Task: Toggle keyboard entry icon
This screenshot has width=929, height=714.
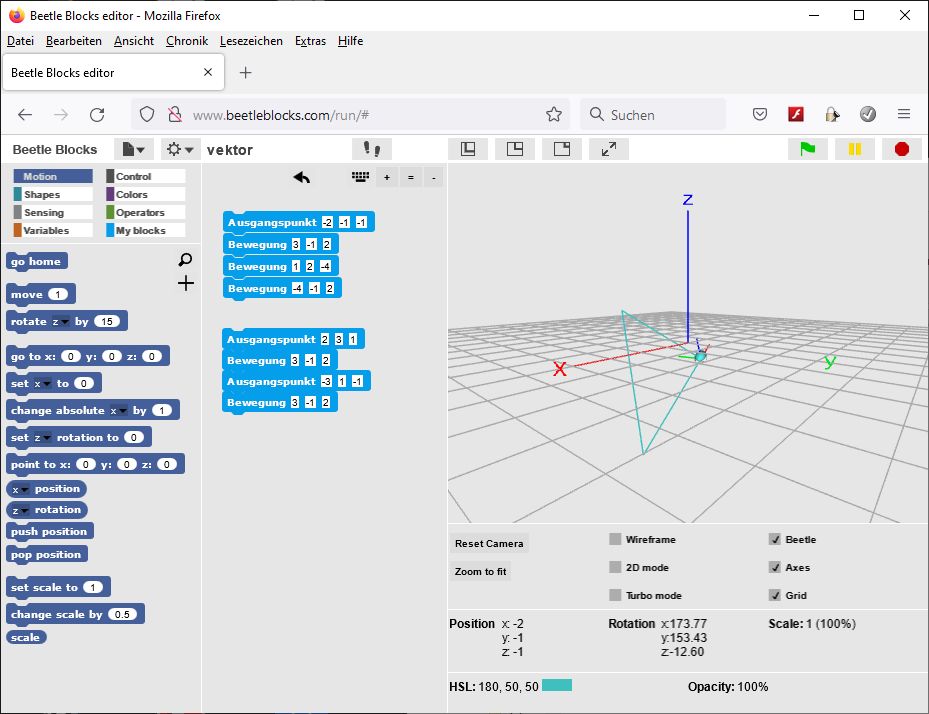Action: coord(360,177)
